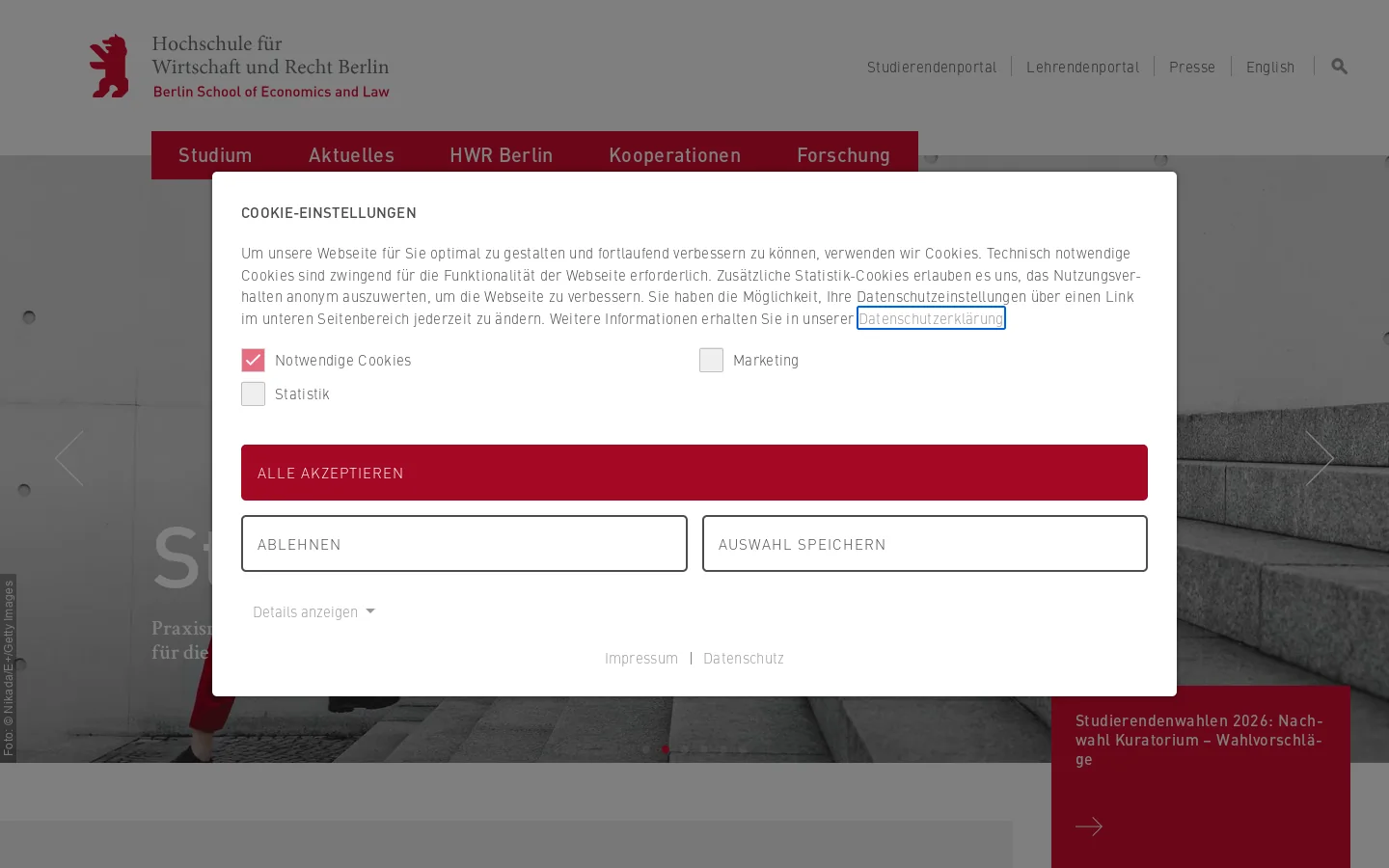Click Auswahl speichern button
The width and height of the screenshot is (1389, 868).
click(925, 544)
